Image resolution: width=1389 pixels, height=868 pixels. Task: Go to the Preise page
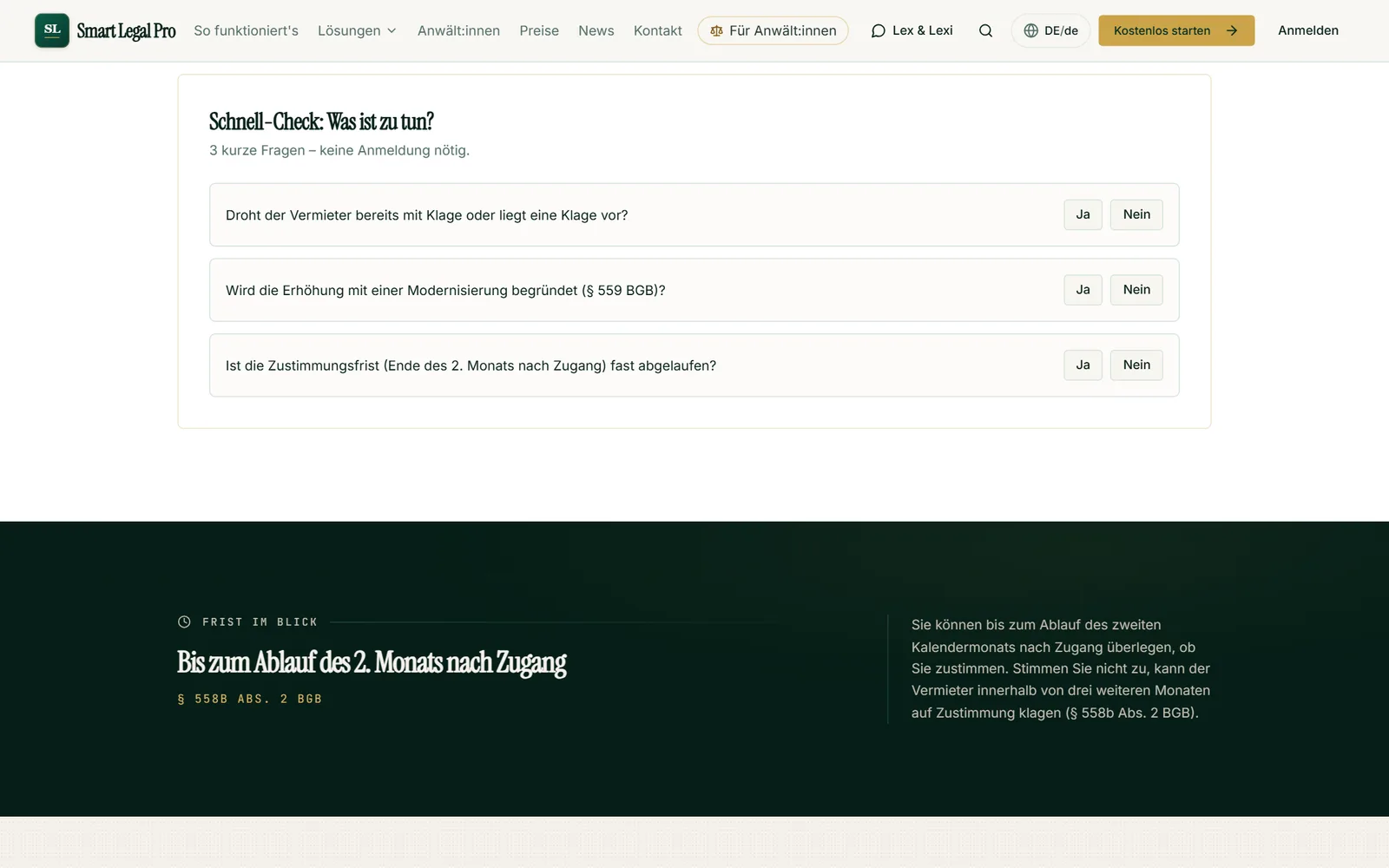[539, 30]
